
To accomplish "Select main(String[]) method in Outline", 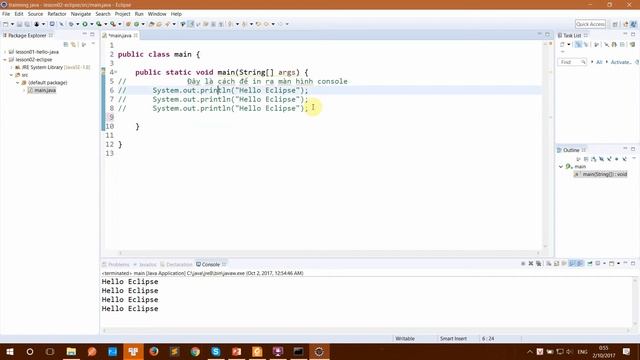I will pos(600,174).
